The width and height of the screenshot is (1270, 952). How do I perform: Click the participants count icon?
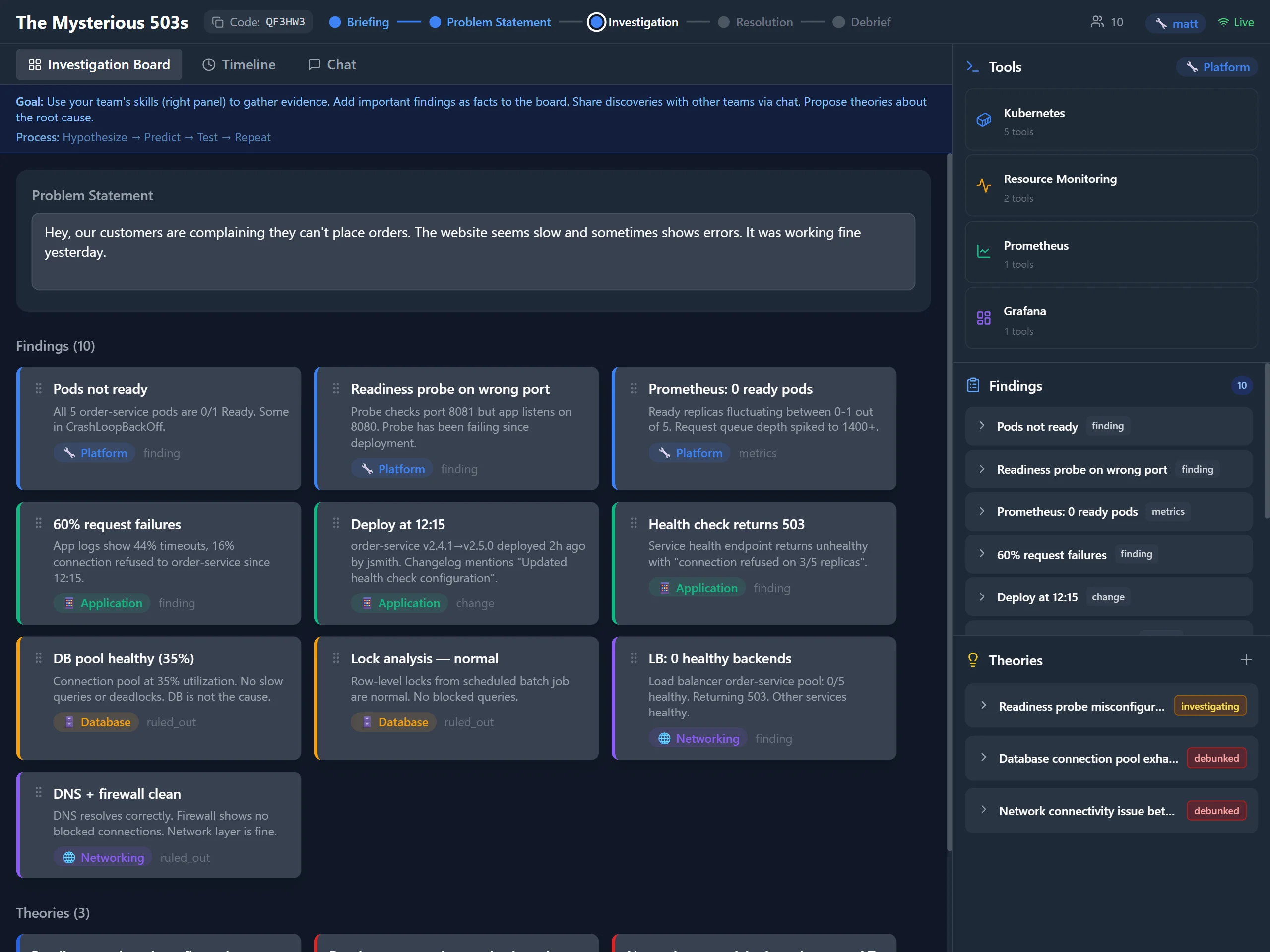pos(1097,22)
